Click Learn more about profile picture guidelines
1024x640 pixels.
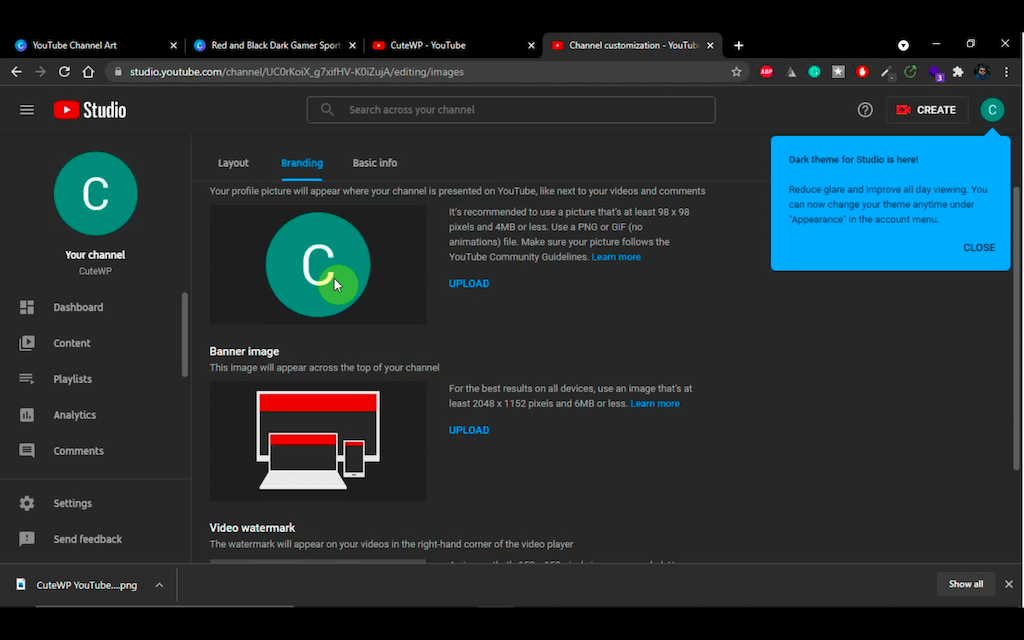pyautogui.click(x=616, y=257)
